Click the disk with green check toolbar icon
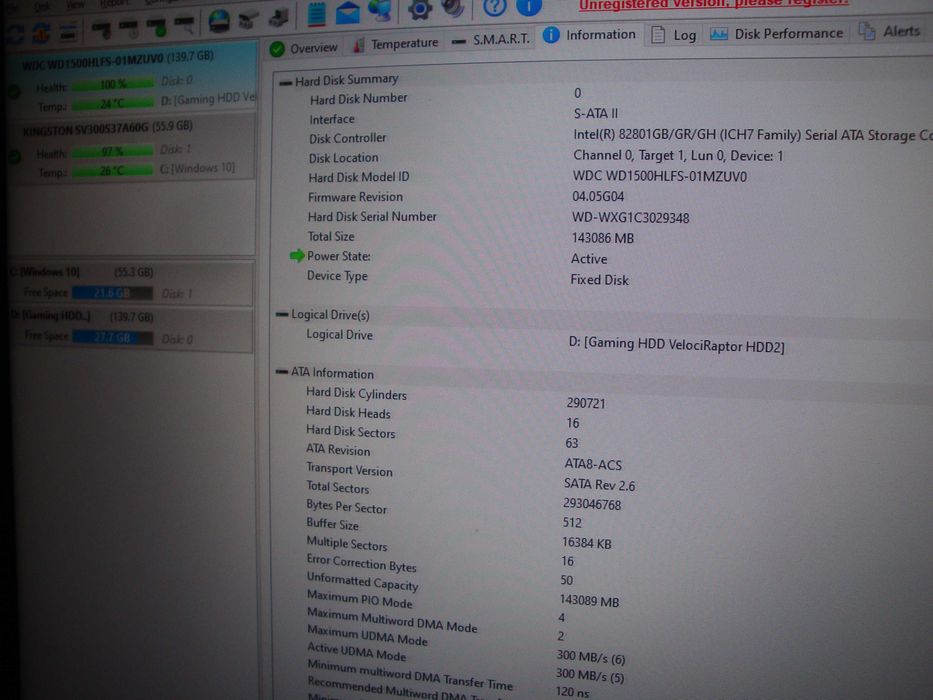The height and width of the screenshot is (700, 933). coord(156,27)
